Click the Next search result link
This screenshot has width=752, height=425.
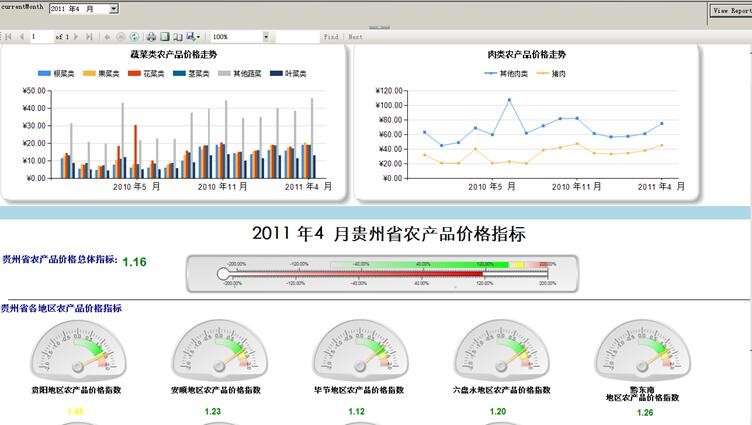[355, 37]
